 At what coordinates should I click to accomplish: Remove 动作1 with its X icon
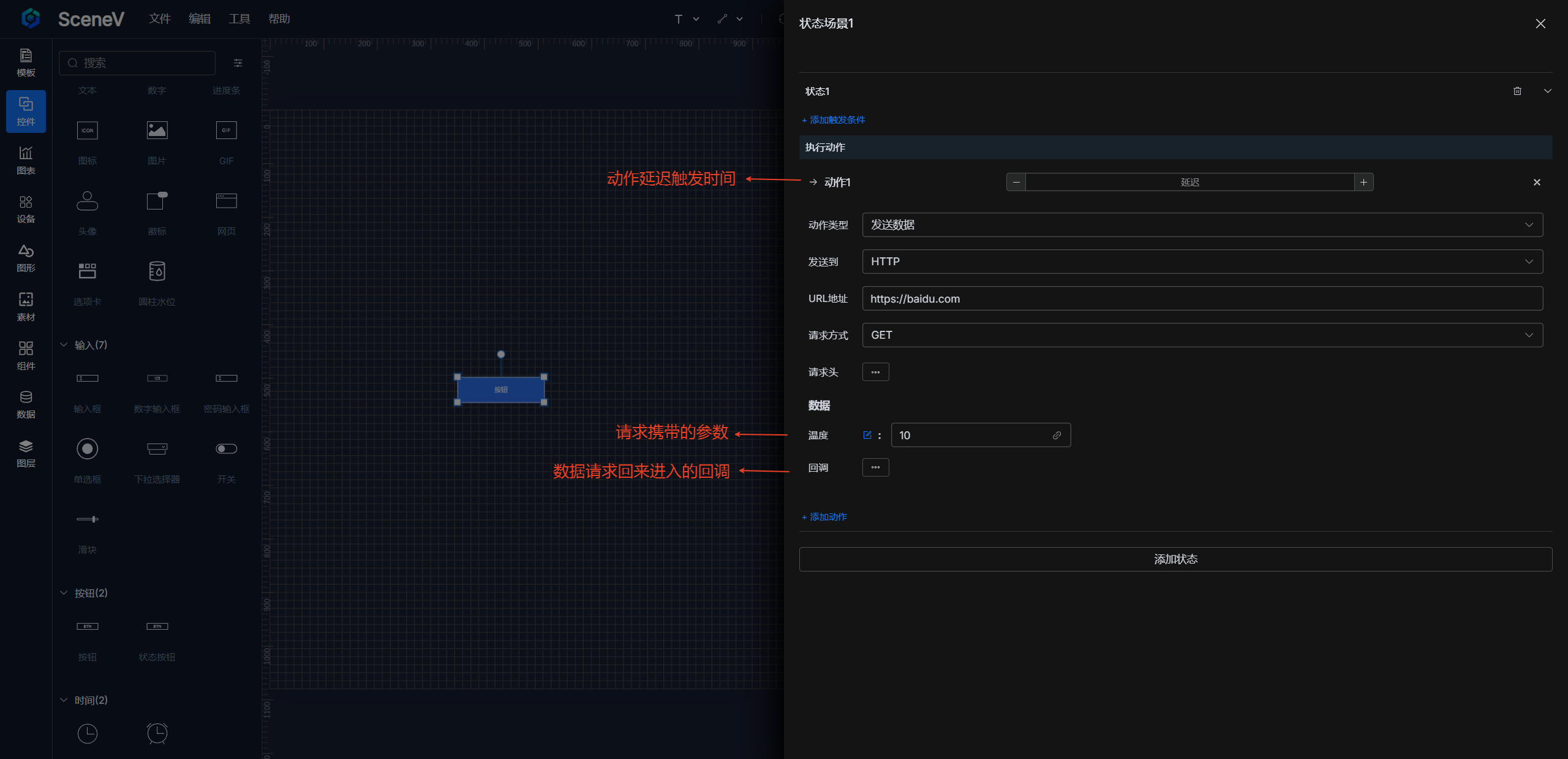coord(1536,182)
